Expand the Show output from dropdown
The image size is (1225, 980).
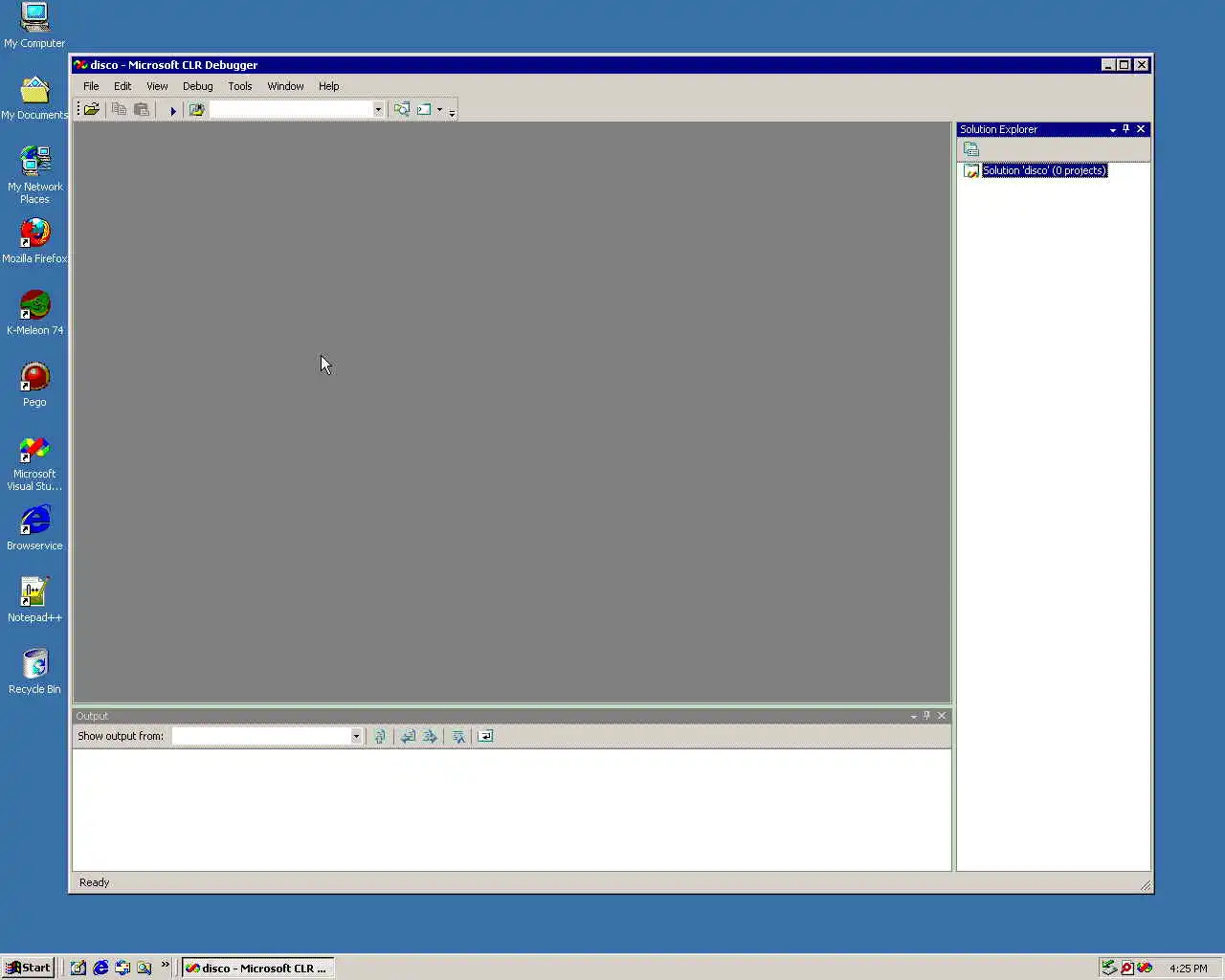356,736
